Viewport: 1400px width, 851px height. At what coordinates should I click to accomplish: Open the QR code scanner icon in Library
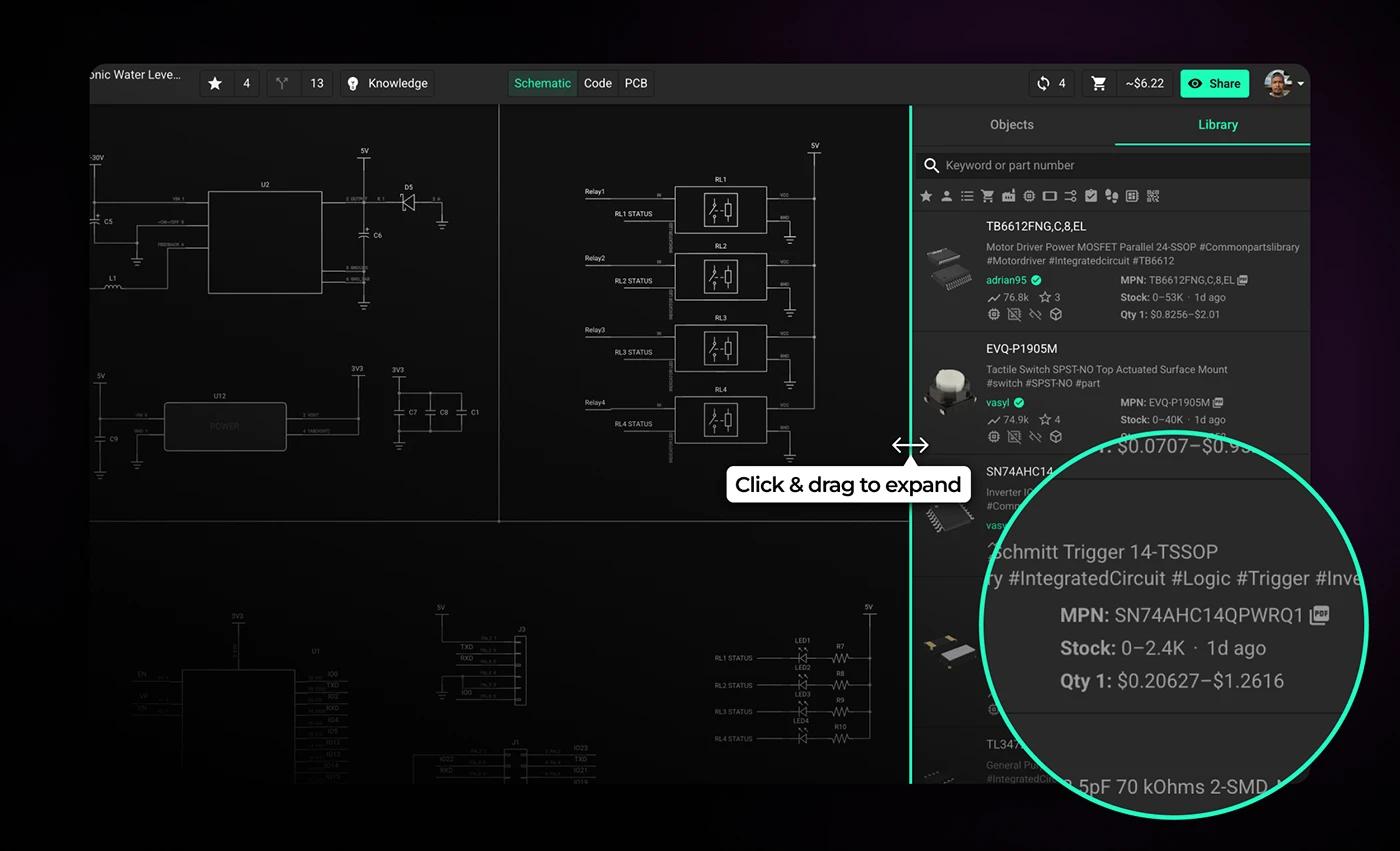tap(1152, 196)
